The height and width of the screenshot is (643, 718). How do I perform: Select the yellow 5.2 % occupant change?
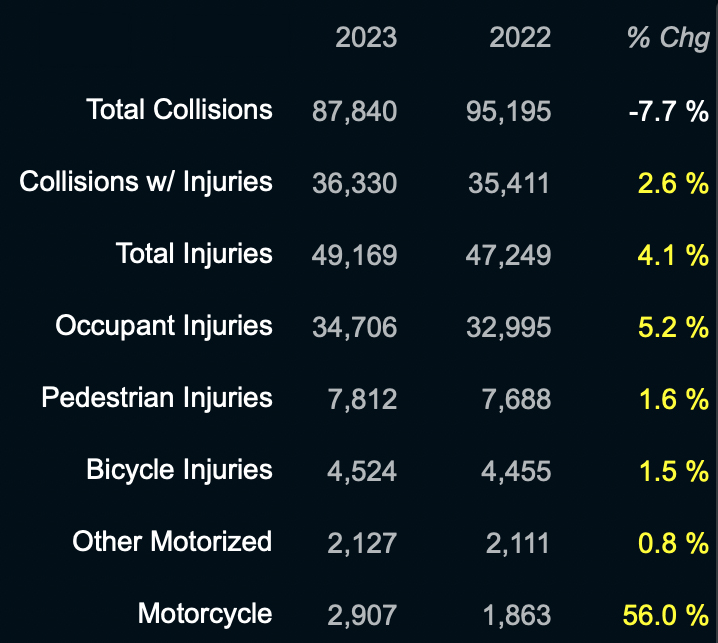[x=673, y=327]
